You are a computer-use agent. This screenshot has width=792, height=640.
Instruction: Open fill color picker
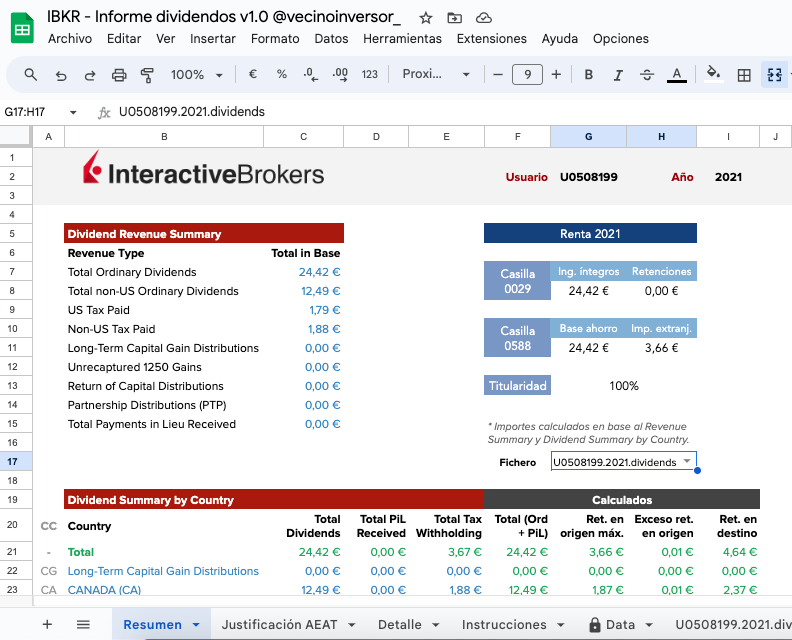point(713,74)
